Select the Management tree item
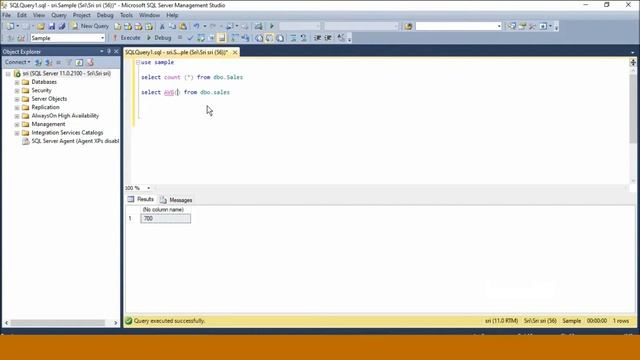 (x=48, y=124)
